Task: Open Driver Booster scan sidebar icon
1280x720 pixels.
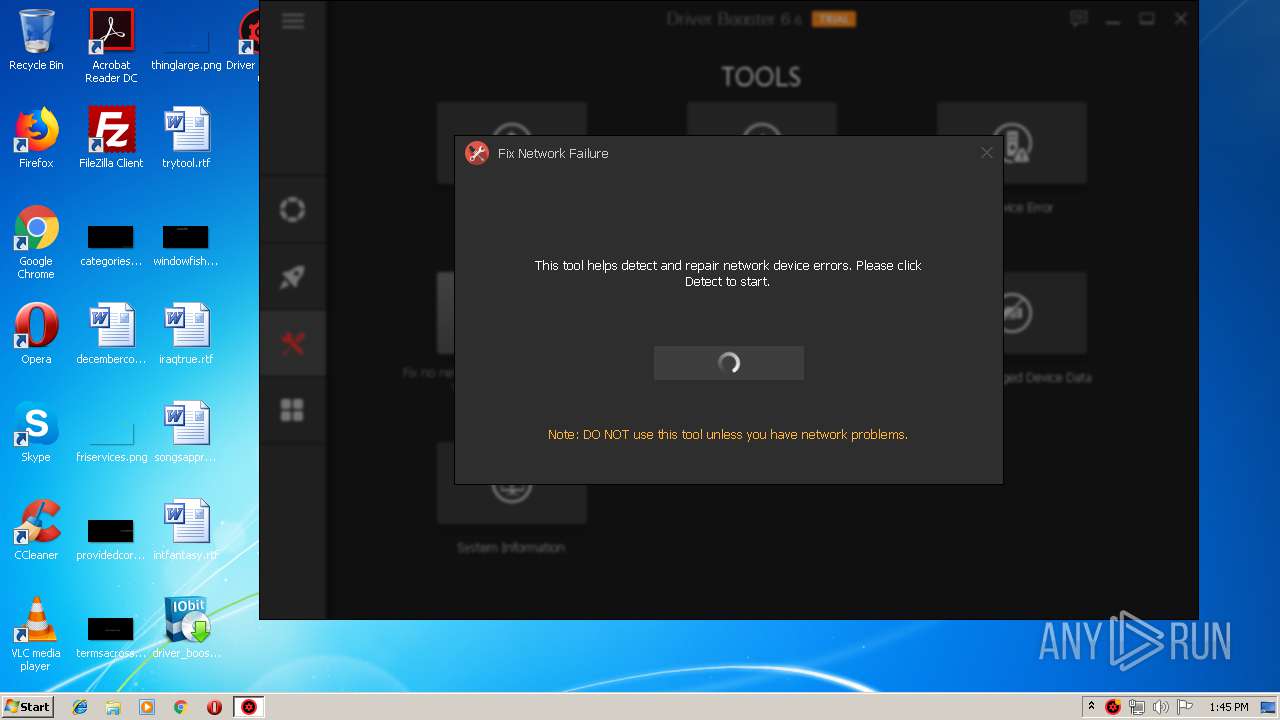Action: (292, 209)
